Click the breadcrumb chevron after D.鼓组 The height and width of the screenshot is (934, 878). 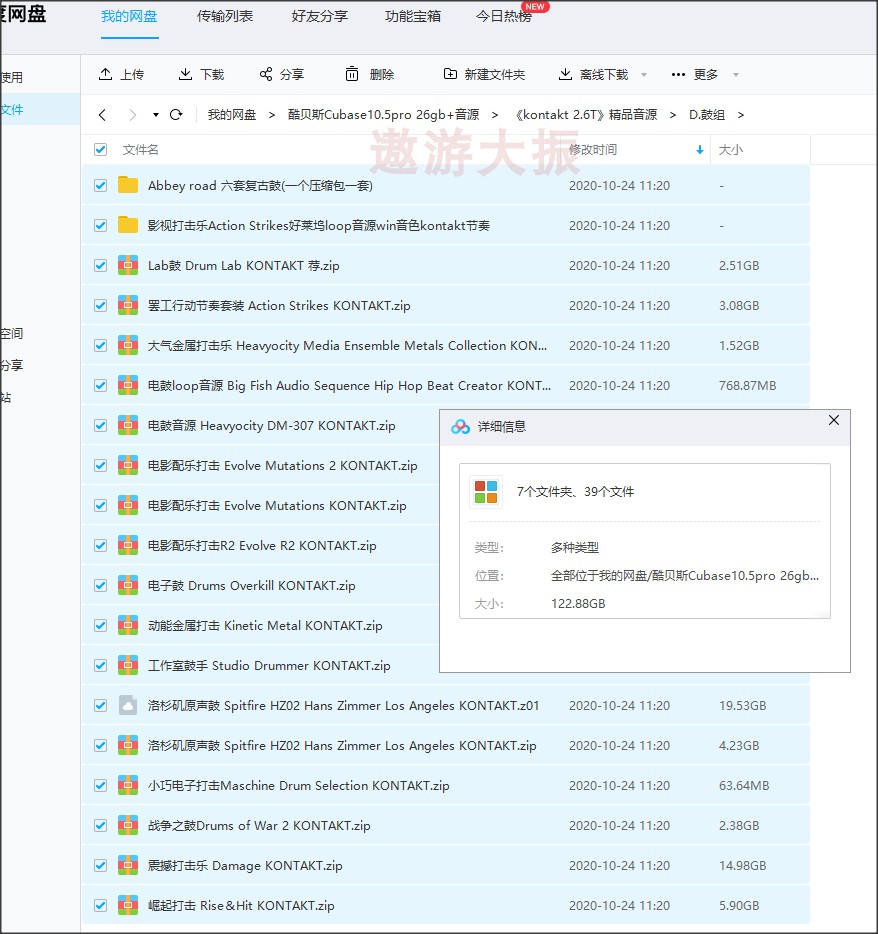(740, 115)
